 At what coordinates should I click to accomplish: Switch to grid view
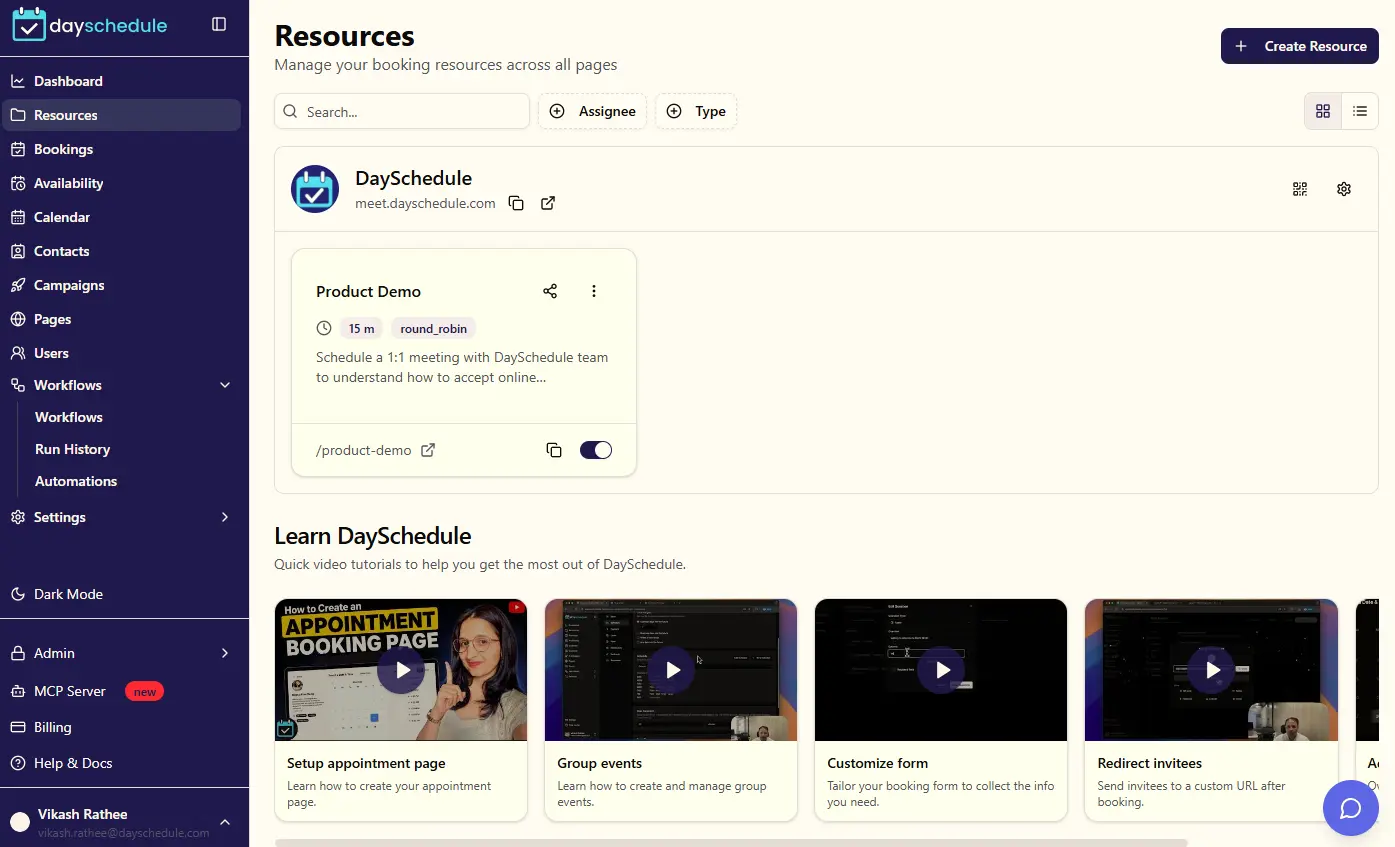click(1323, 111)
